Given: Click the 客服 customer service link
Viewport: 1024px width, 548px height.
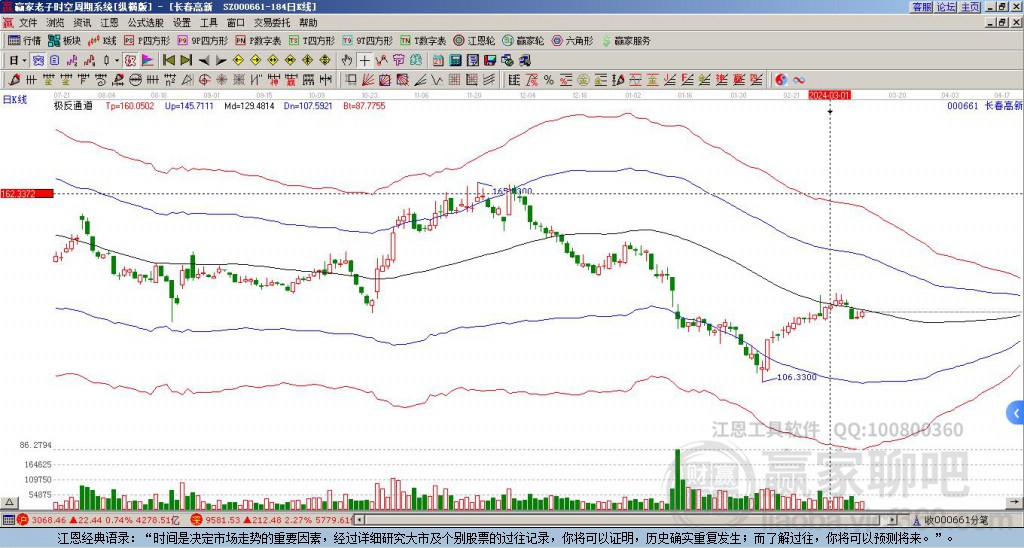Looking at the screenshot, I should pyautogui.click(x=921, y=7).
